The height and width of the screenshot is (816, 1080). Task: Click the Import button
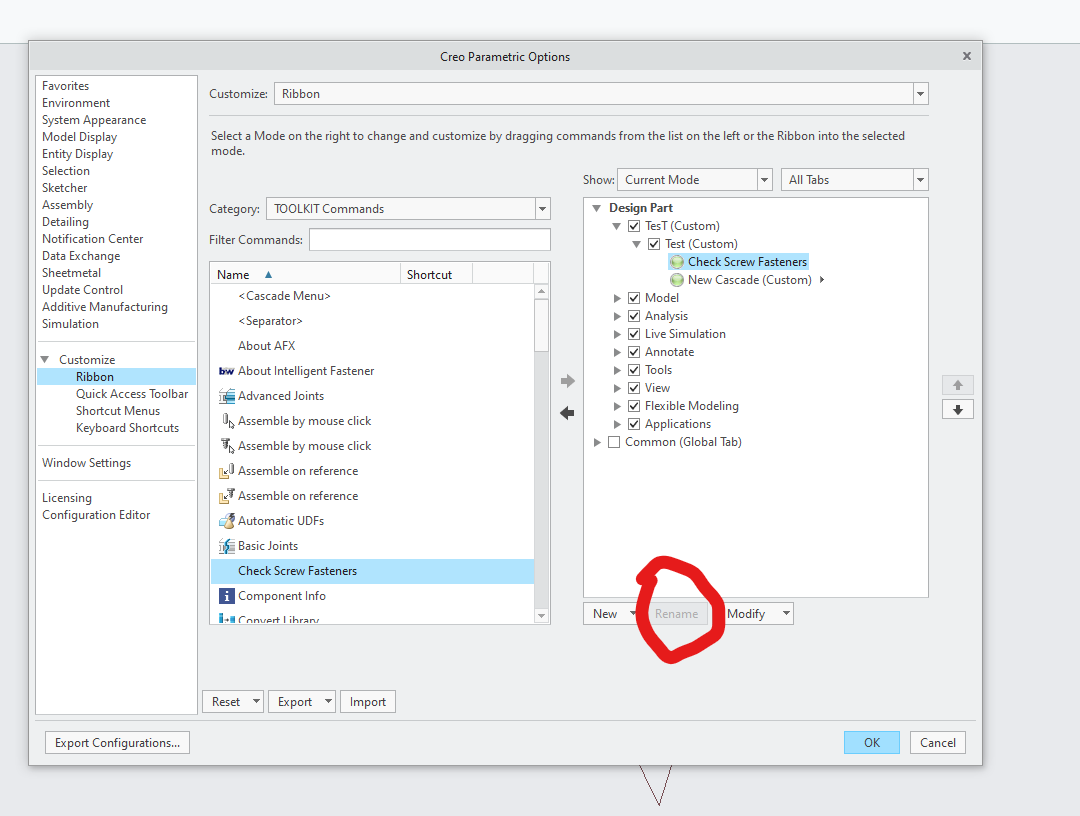367,701
